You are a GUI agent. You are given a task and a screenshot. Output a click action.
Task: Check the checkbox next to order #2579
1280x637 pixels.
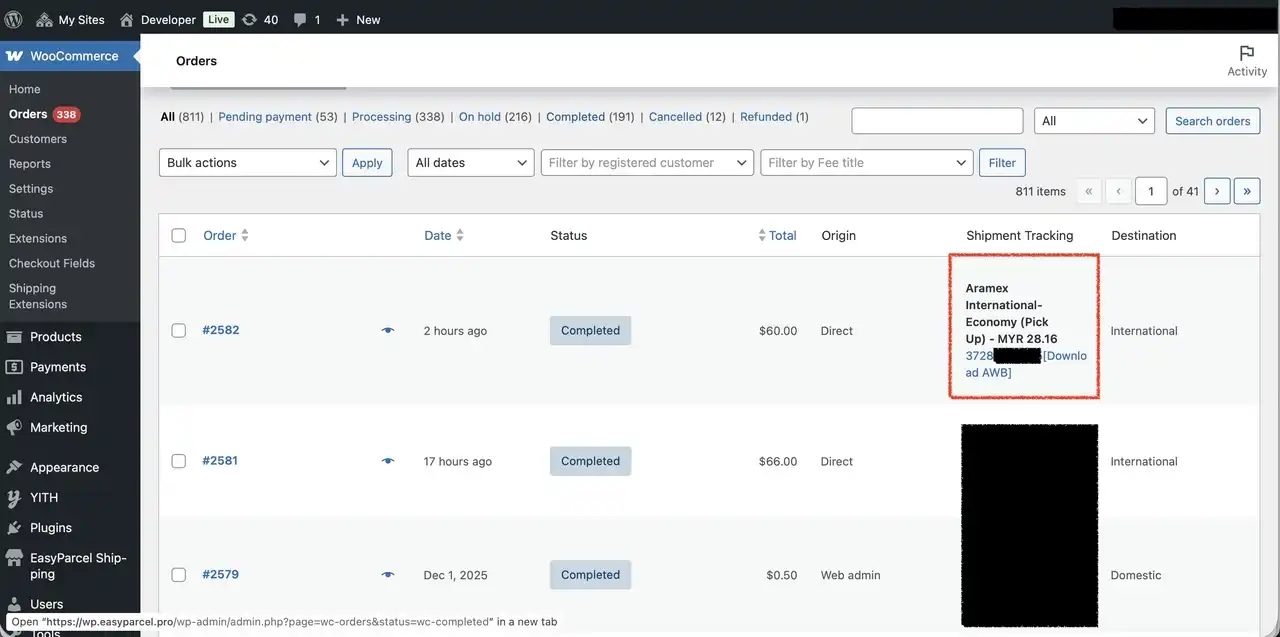[x=179, y=575]
